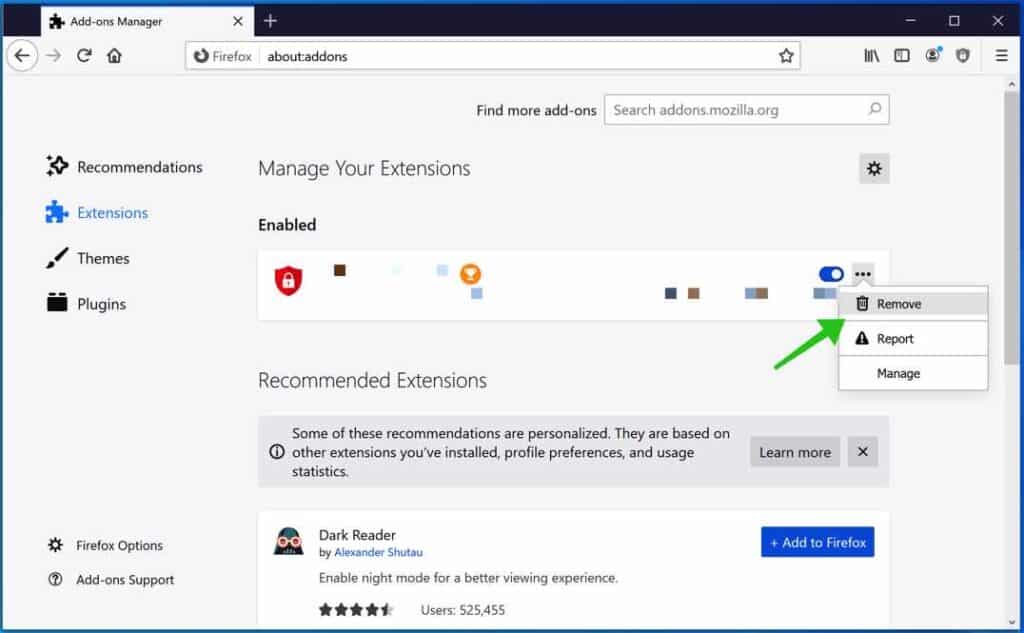Open the Firefox application menu
This screenshot has width=1024, height=633.
click(x=1002, y=56)
